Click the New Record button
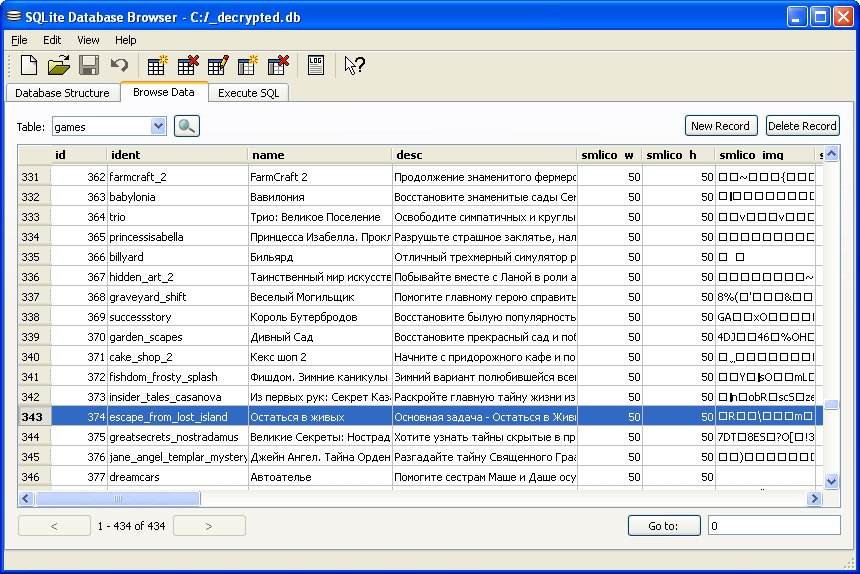This screenshot has width=860, height=574. pos(721,126)
